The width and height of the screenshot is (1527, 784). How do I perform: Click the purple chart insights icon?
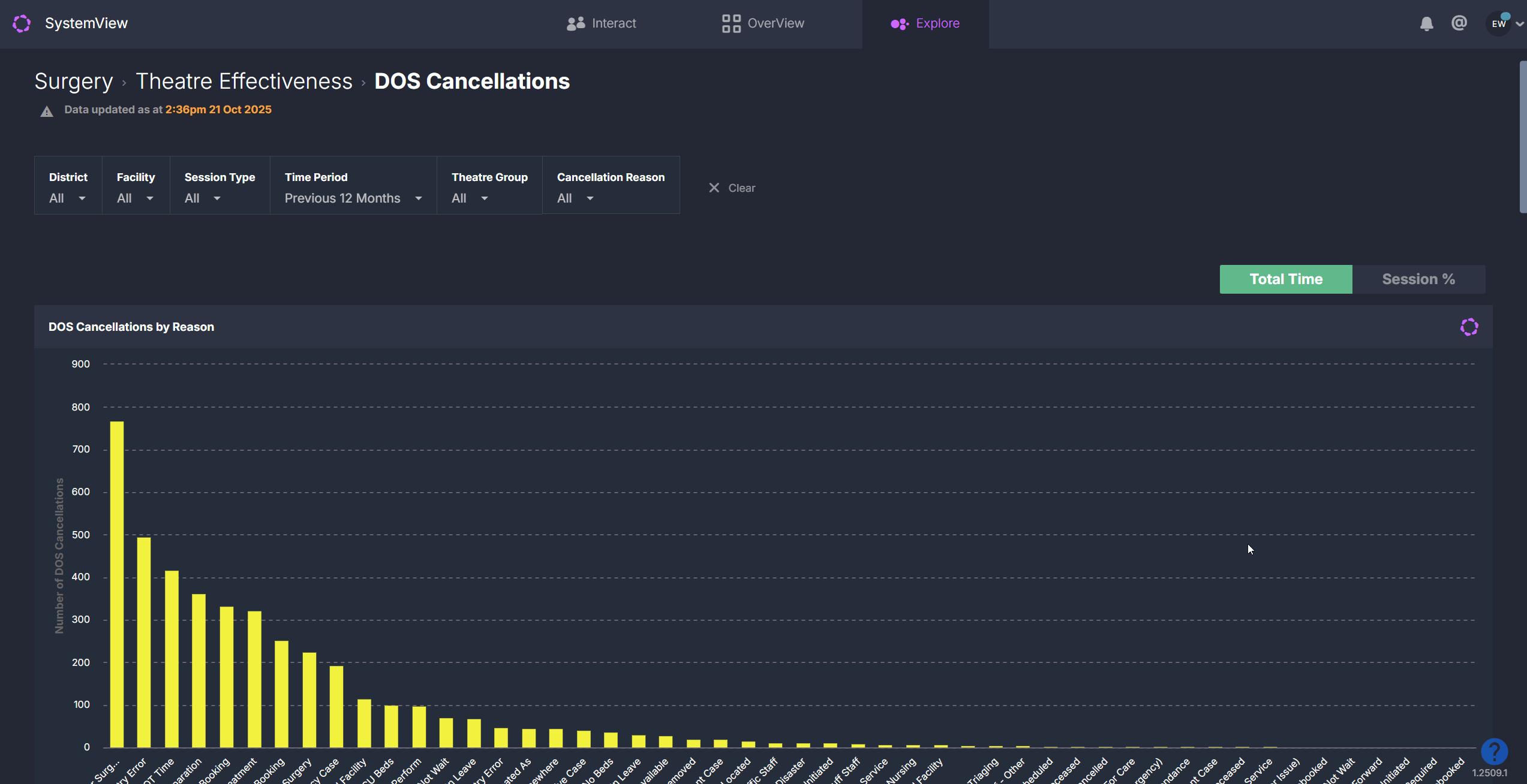coord(1469,327)
